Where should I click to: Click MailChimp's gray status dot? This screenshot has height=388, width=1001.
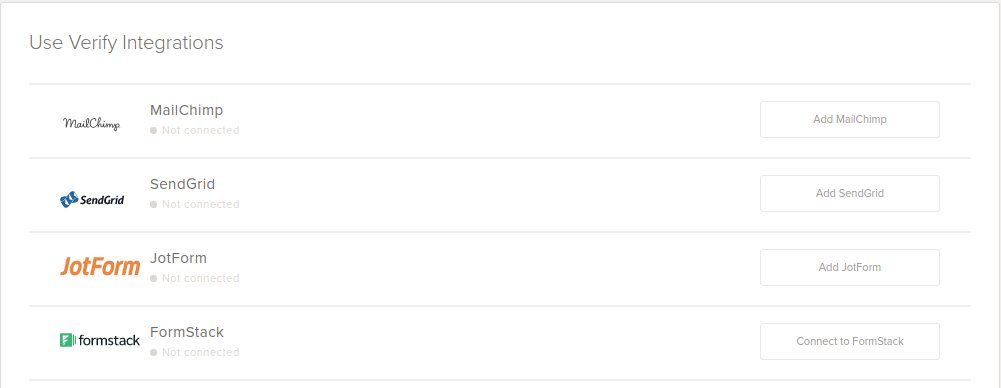[153, 130]
